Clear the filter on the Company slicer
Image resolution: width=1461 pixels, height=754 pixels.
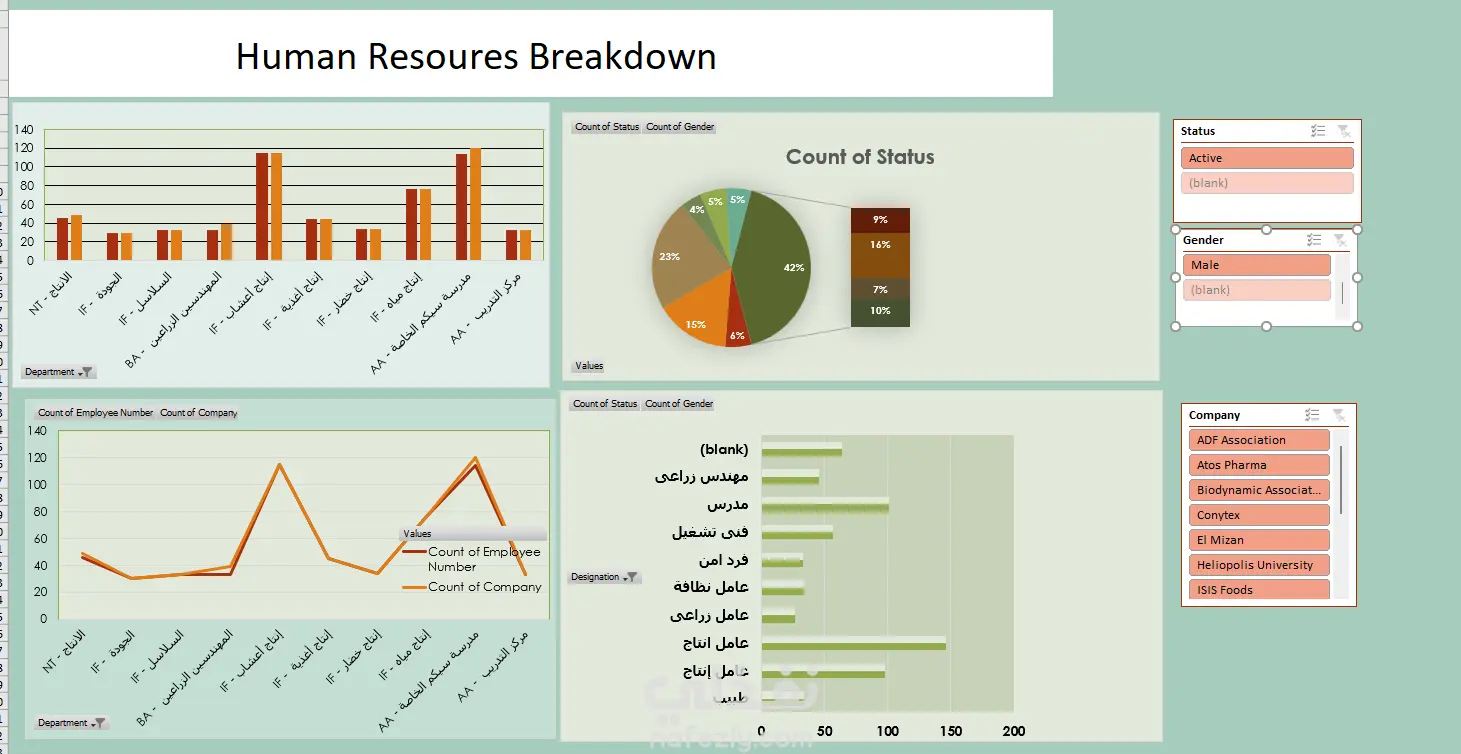point(1338,415)
